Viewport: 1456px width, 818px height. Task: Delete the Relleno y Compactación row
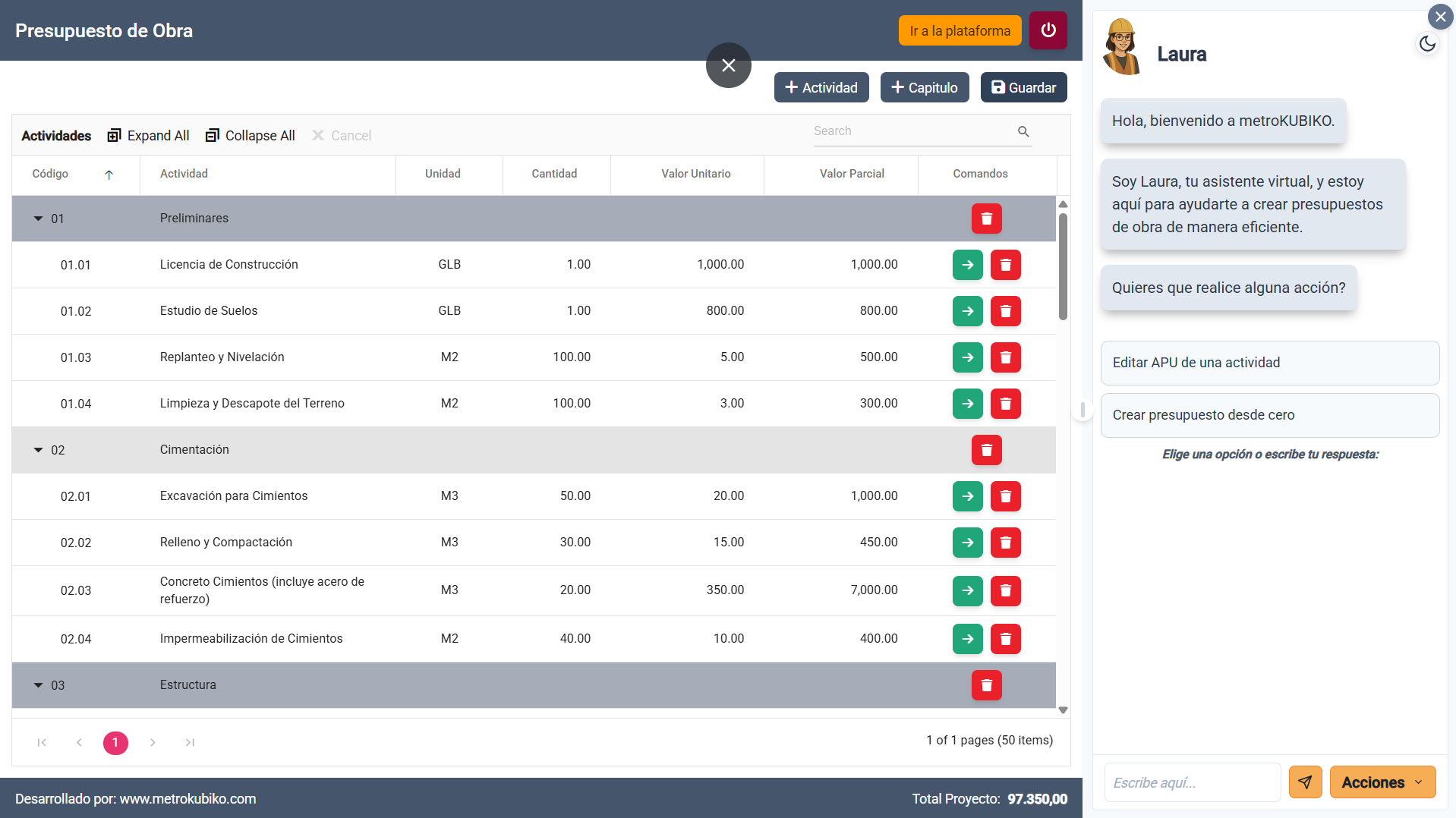1005,543
